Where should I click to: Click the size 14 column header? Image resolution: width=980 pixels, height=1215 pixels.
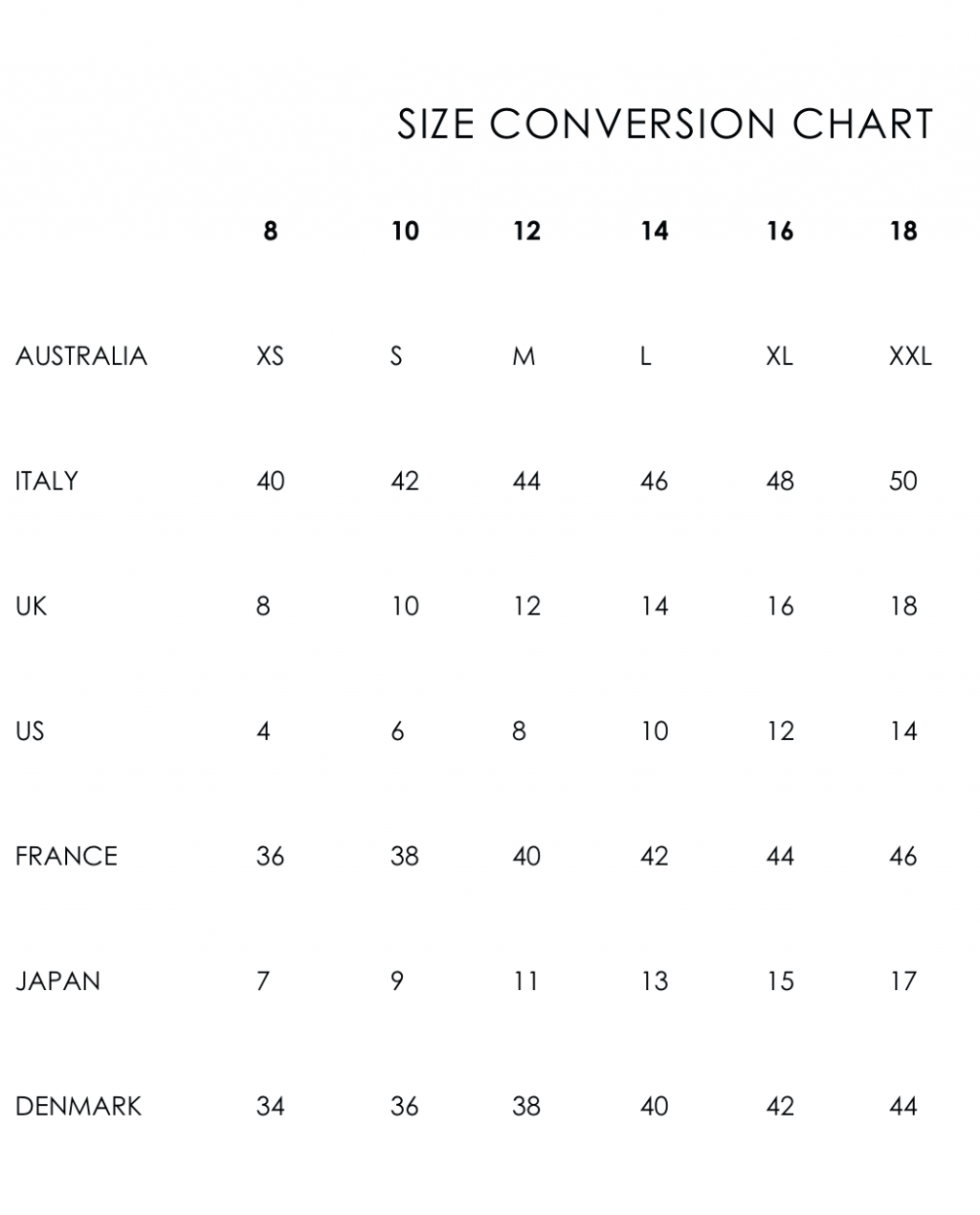[x=655, y=231]
